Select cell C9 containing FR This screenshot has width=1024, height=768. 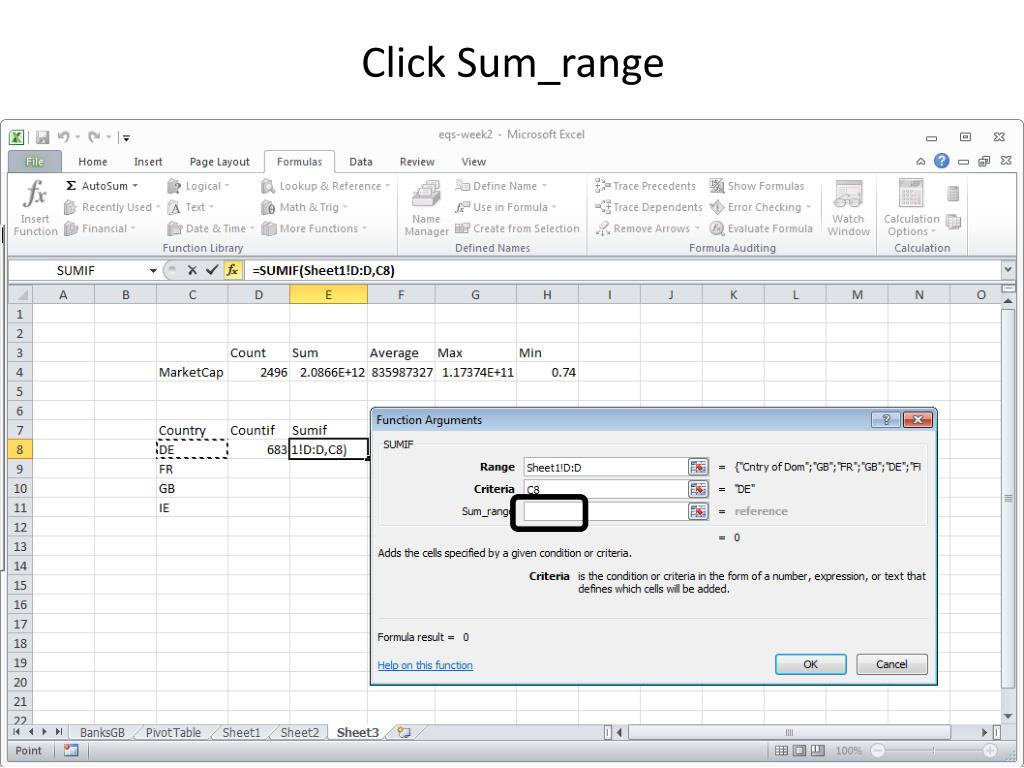(192, 469)
